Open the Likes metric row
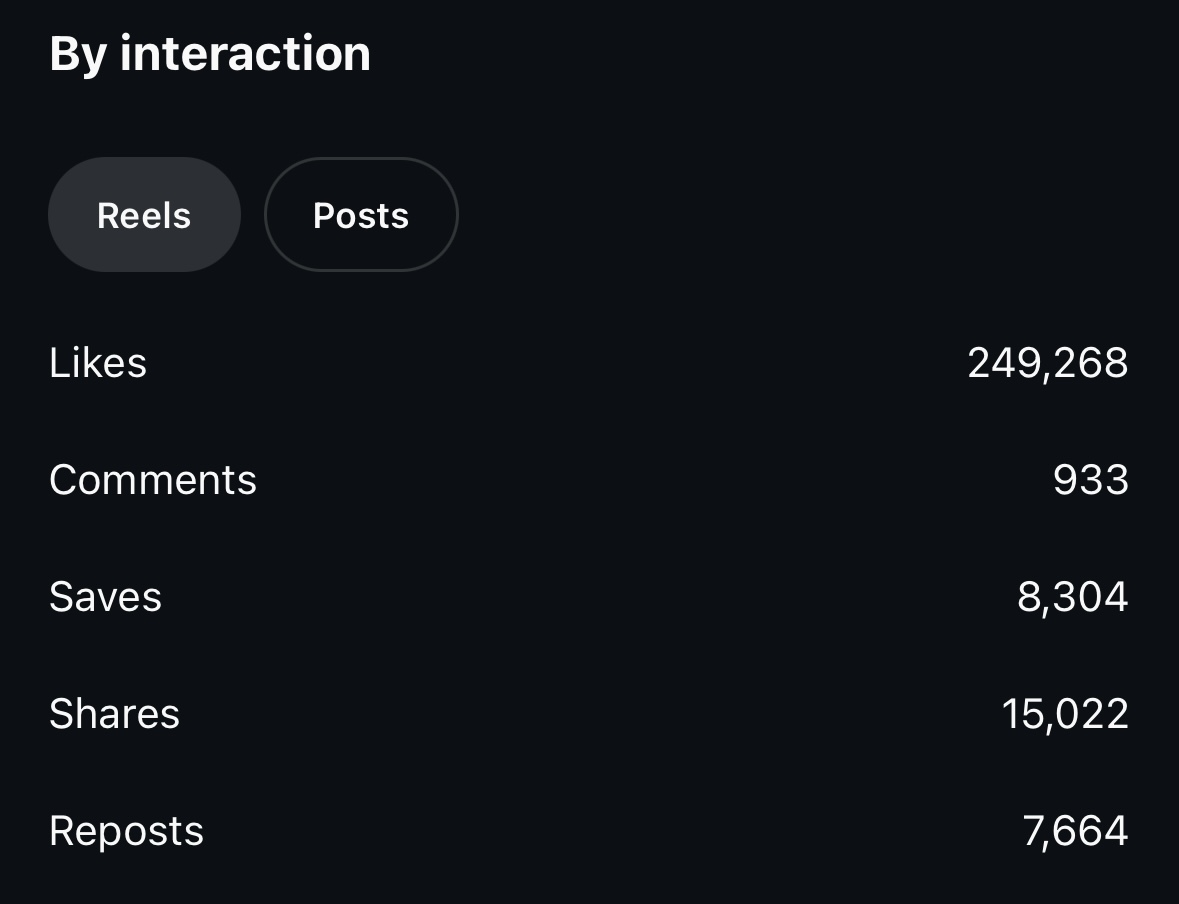This screenshot has height=904, width=1179. point(589,363)
